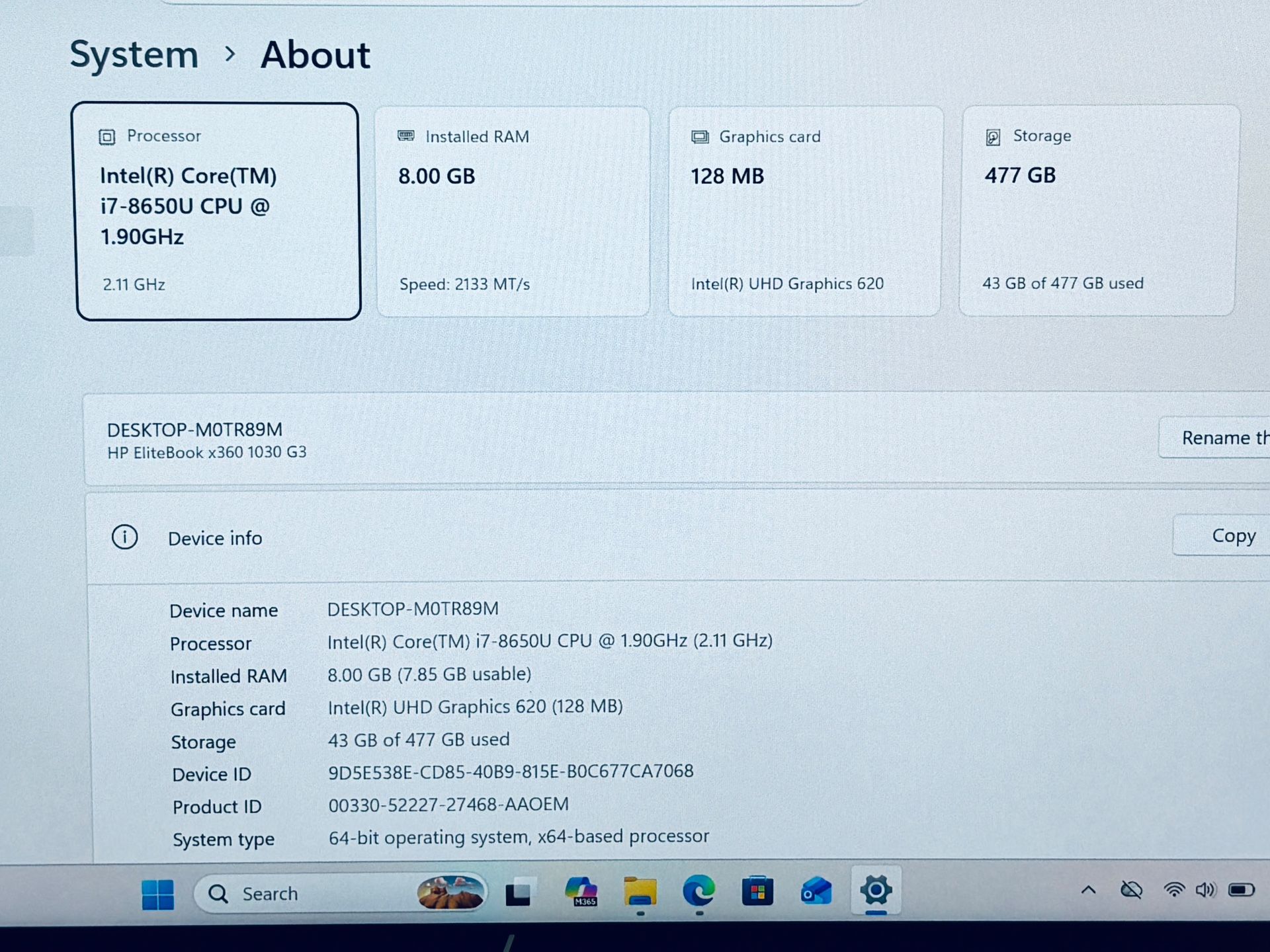1270x952 pixels.
Task: Open File Explorer from the taskbar
Action: pos(640,892)
